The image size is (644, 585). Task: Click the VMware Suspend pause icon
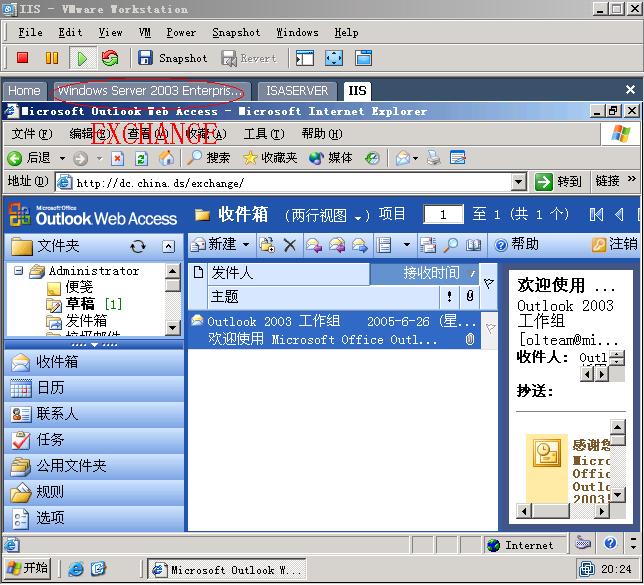click(51, 58)
